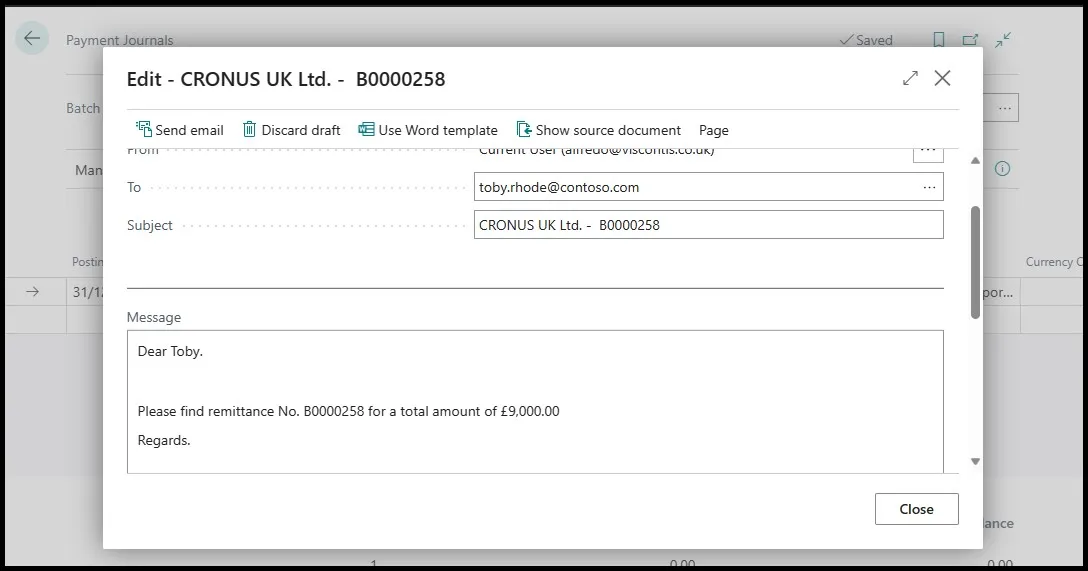Click Discard draft action
The height and width of the screenshot is (571, 1088).
(x=291, y=130)
